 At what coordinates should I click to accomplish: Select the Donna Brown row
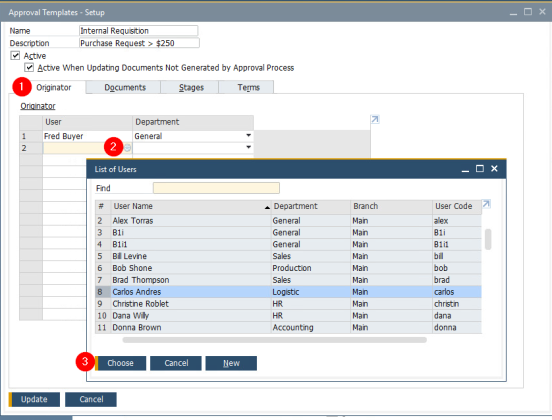288,327
